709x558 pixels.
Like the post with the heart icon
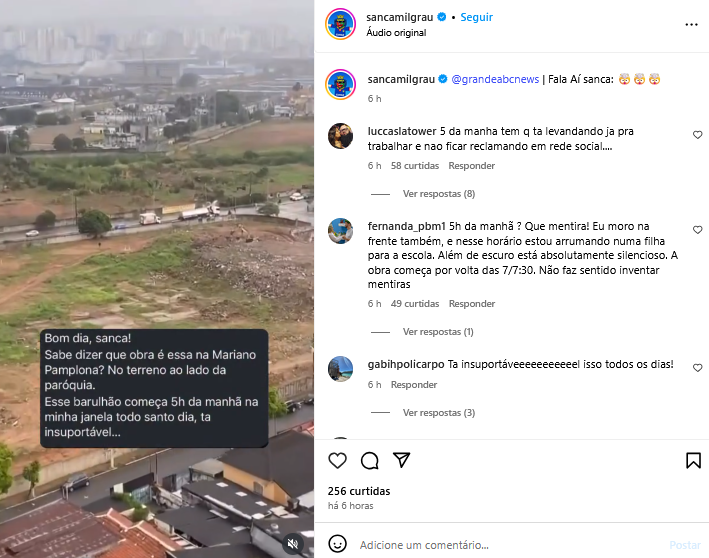click(337, 460)
